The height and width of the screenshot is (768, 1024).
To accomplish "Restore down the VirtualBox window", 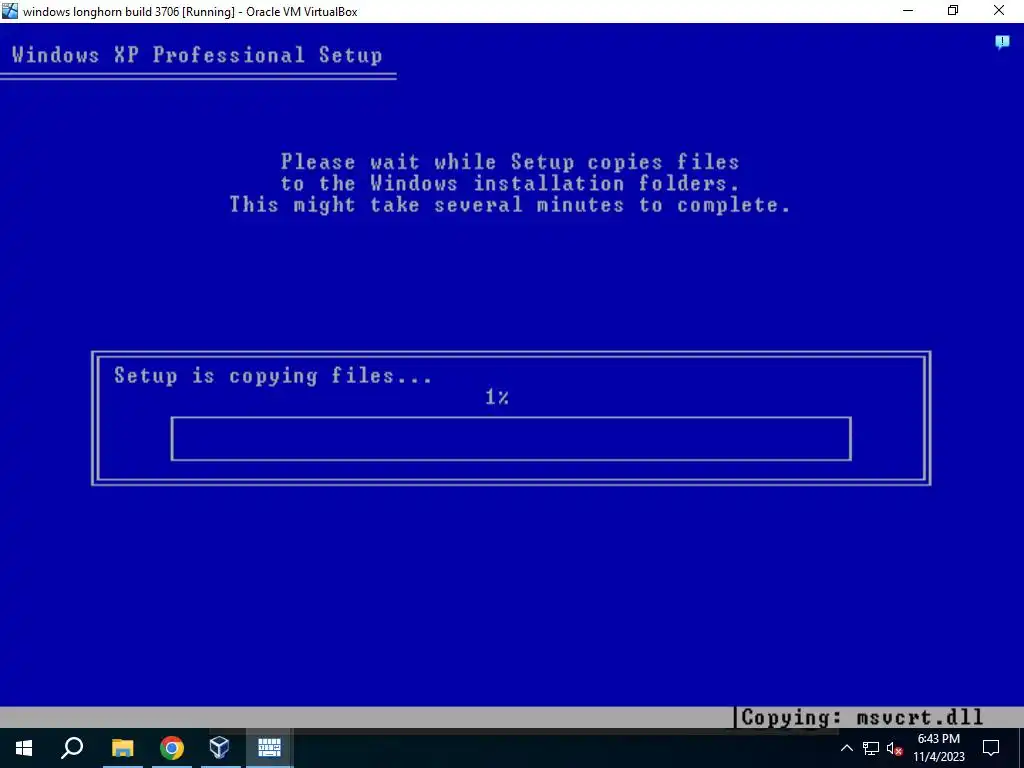I will pyautogui.click(x=953, y=11).
